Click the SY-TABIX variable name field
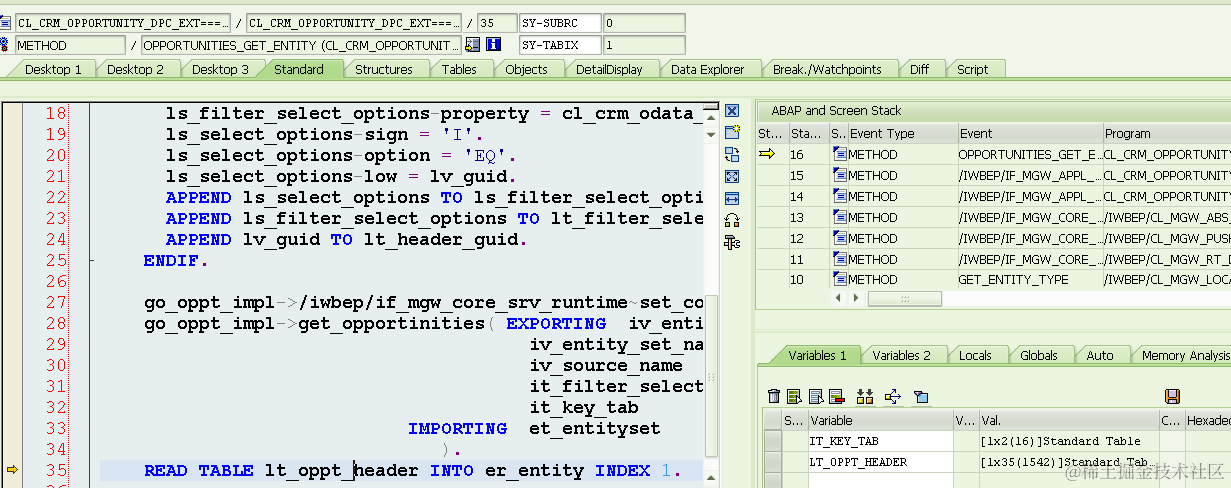 tap(560, 45)
